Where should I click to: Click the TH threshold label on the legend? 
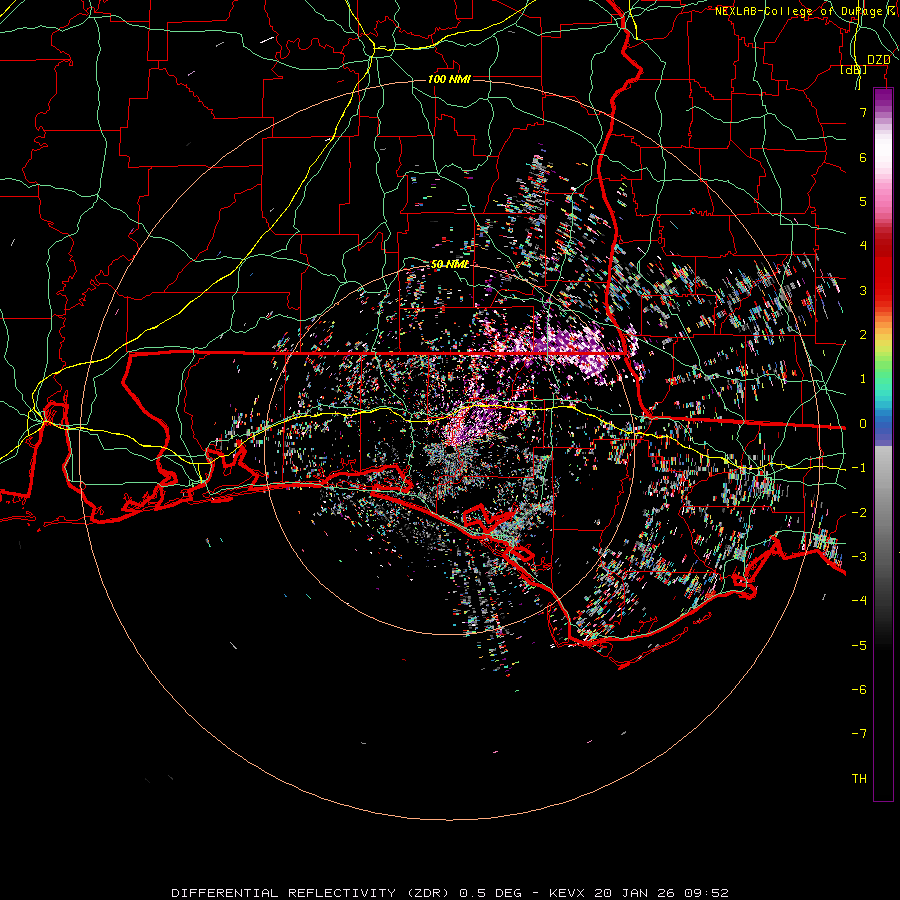click(859, 779)
